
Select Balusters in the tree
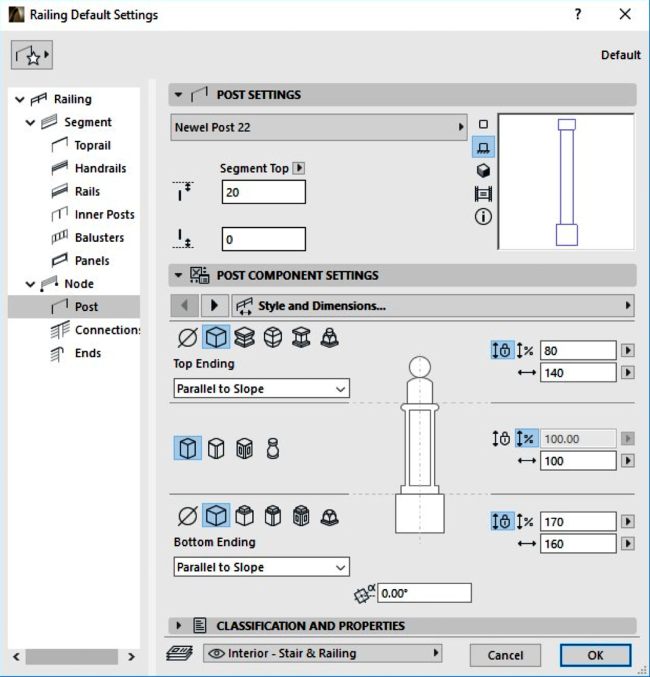pos(99,237)
